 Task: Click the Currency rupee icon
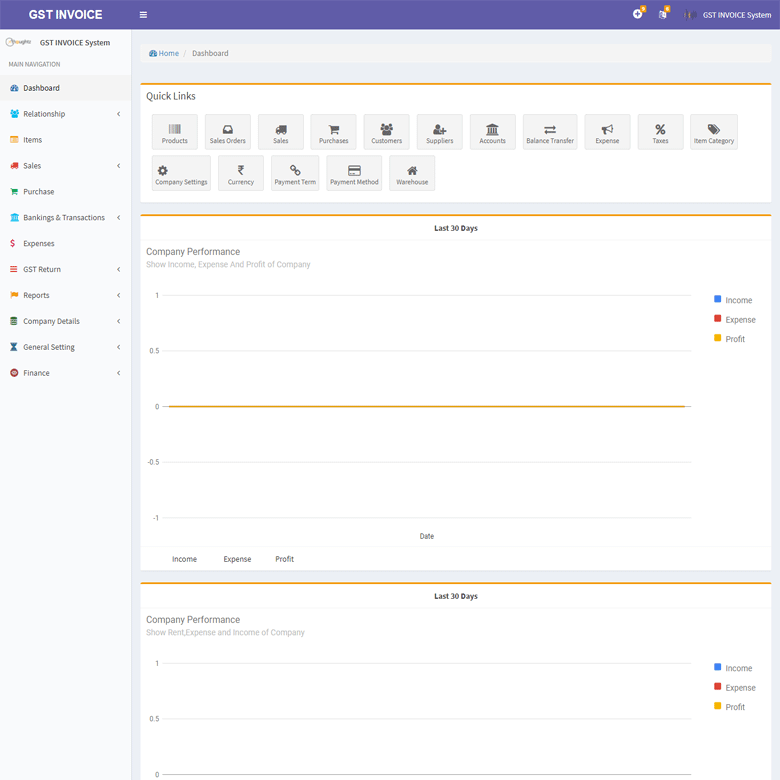pyautogui.click(x=241, y=170)
